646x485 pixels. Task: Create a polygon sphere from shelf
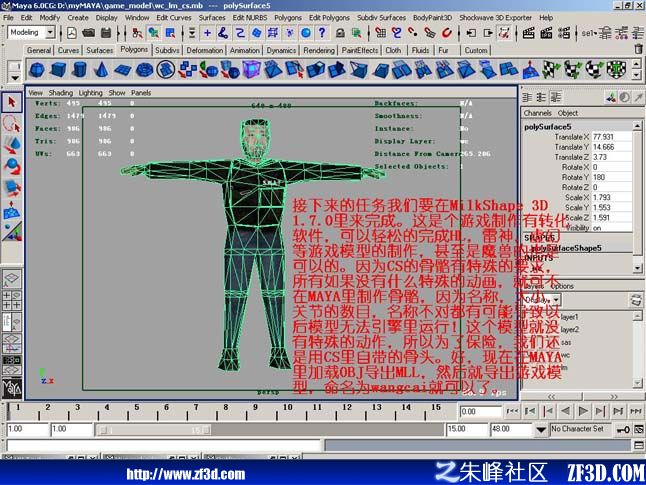point(37,70)
